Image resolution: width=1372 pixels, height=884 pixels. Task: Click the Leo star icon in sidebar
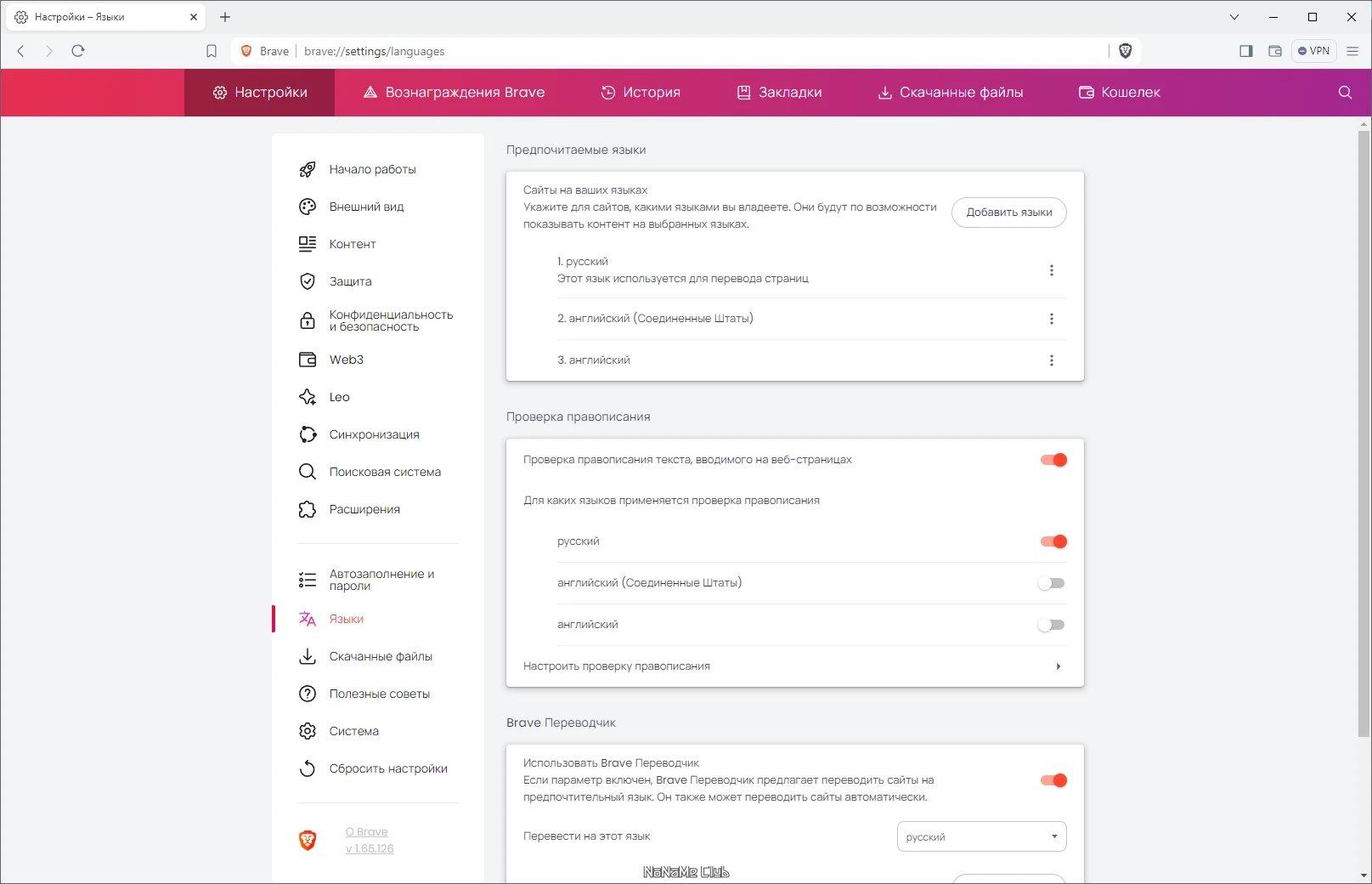coord(308,397)
